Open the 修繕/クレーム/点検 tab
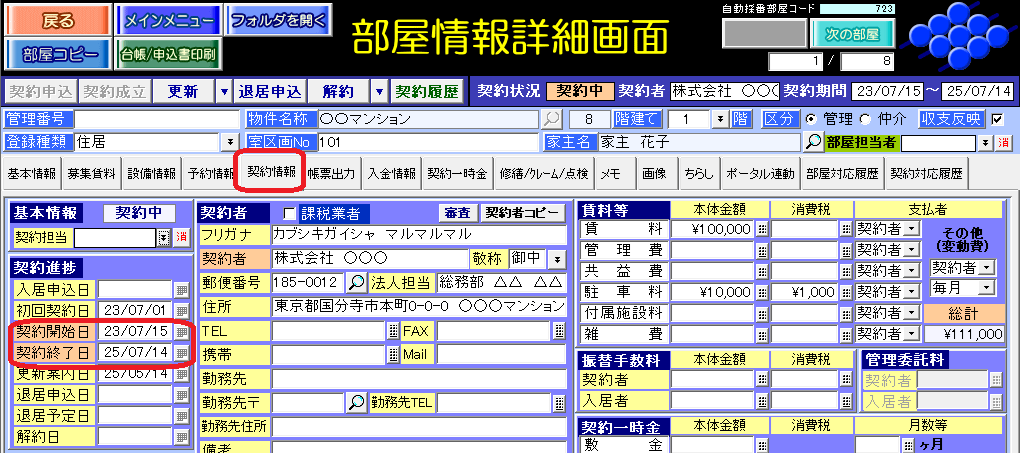 [x=542, y=173]
